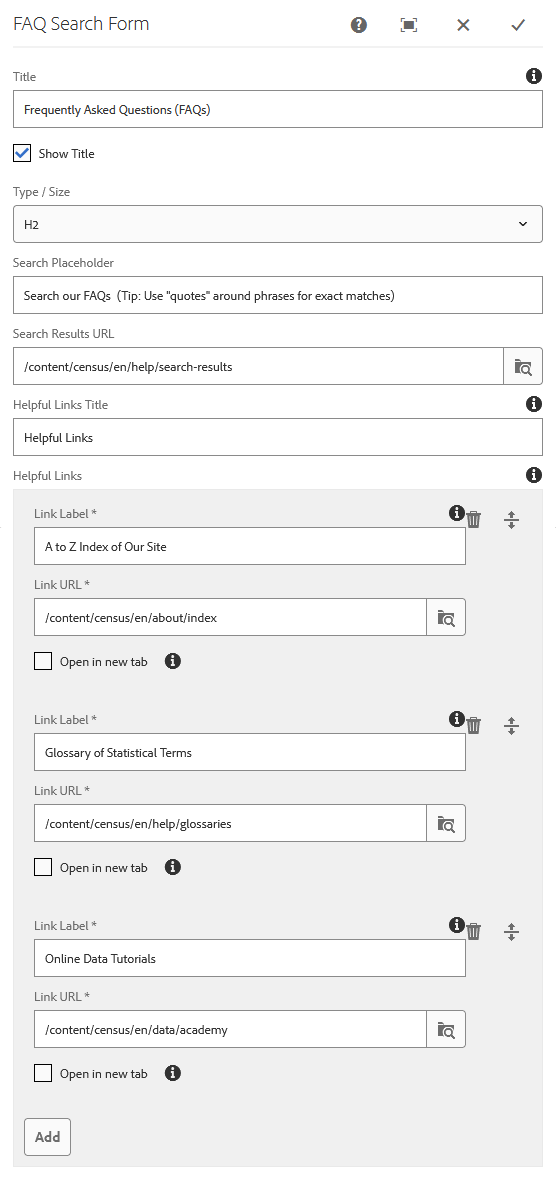The height and width of the screenshot is (1184, 556).
Task: Show info for Glossary link label
Action: click(x=456, y=719)
